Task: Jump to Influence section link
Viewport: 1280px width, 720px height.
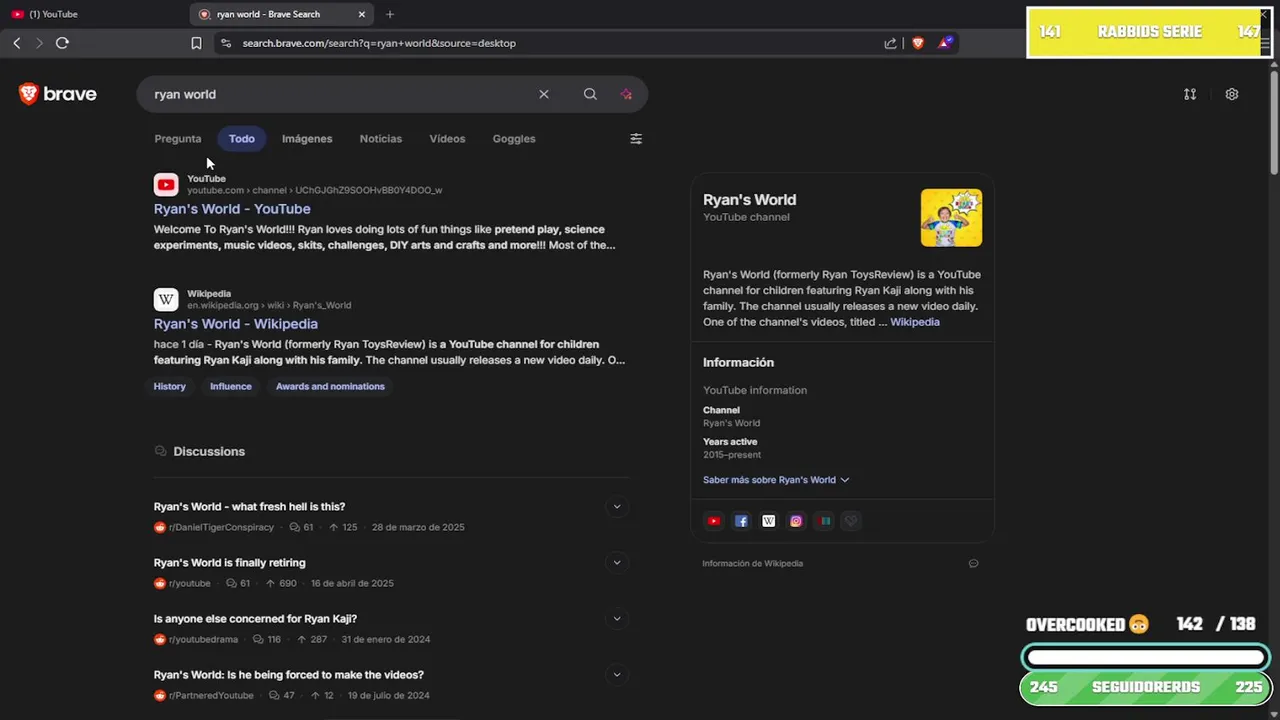Action: (231, 386)
